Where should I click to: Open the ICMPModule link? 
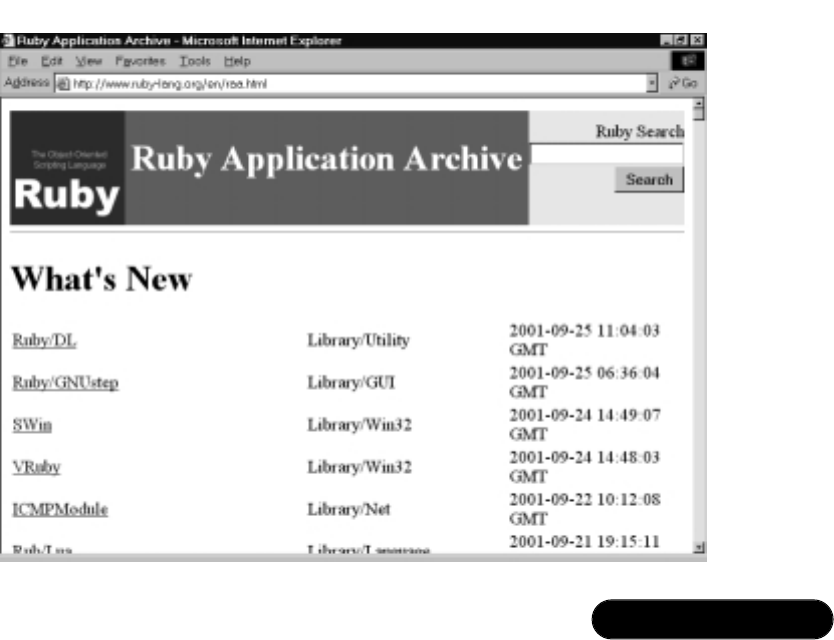[60, 509]
